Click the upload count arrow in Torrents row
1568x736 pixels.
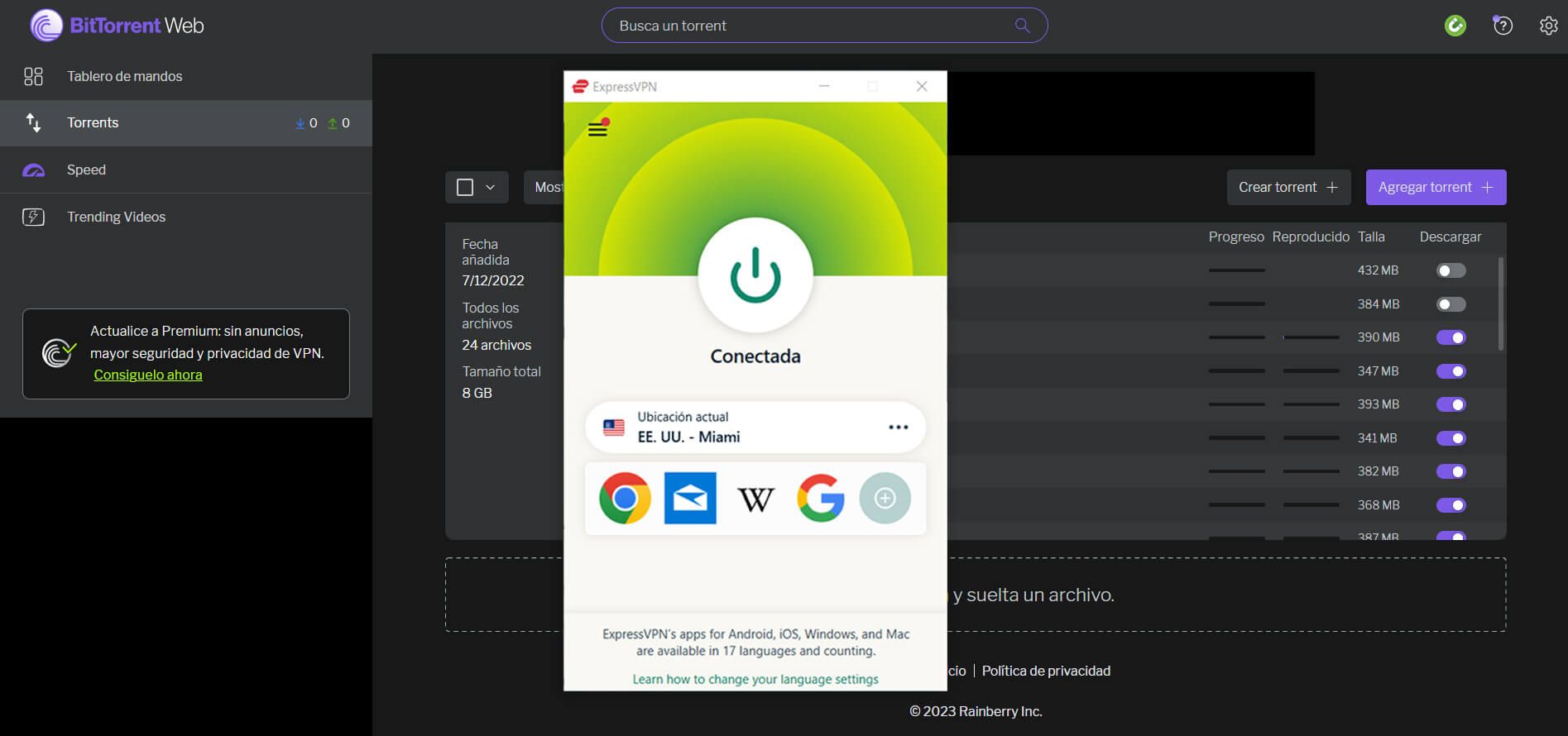pos(333,123)
